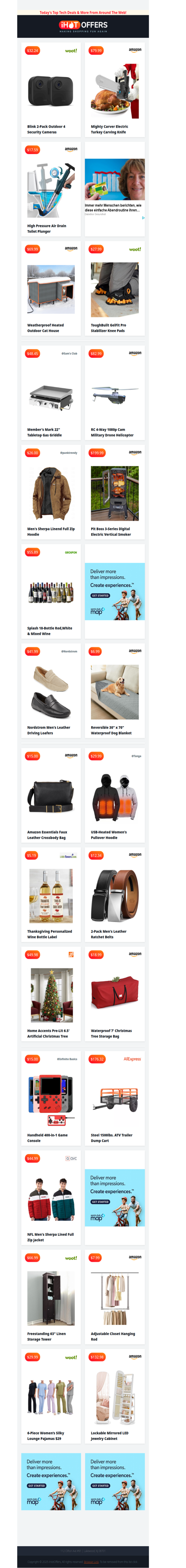
Task: Click the amazon logo above Mighty Carver knife
Action: 135,50
